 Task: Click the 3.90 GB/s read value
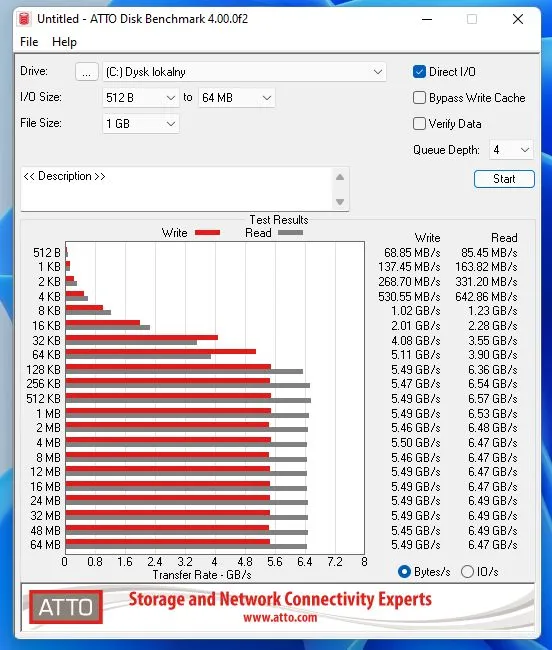pyautogui.click(x=493, y=355)
